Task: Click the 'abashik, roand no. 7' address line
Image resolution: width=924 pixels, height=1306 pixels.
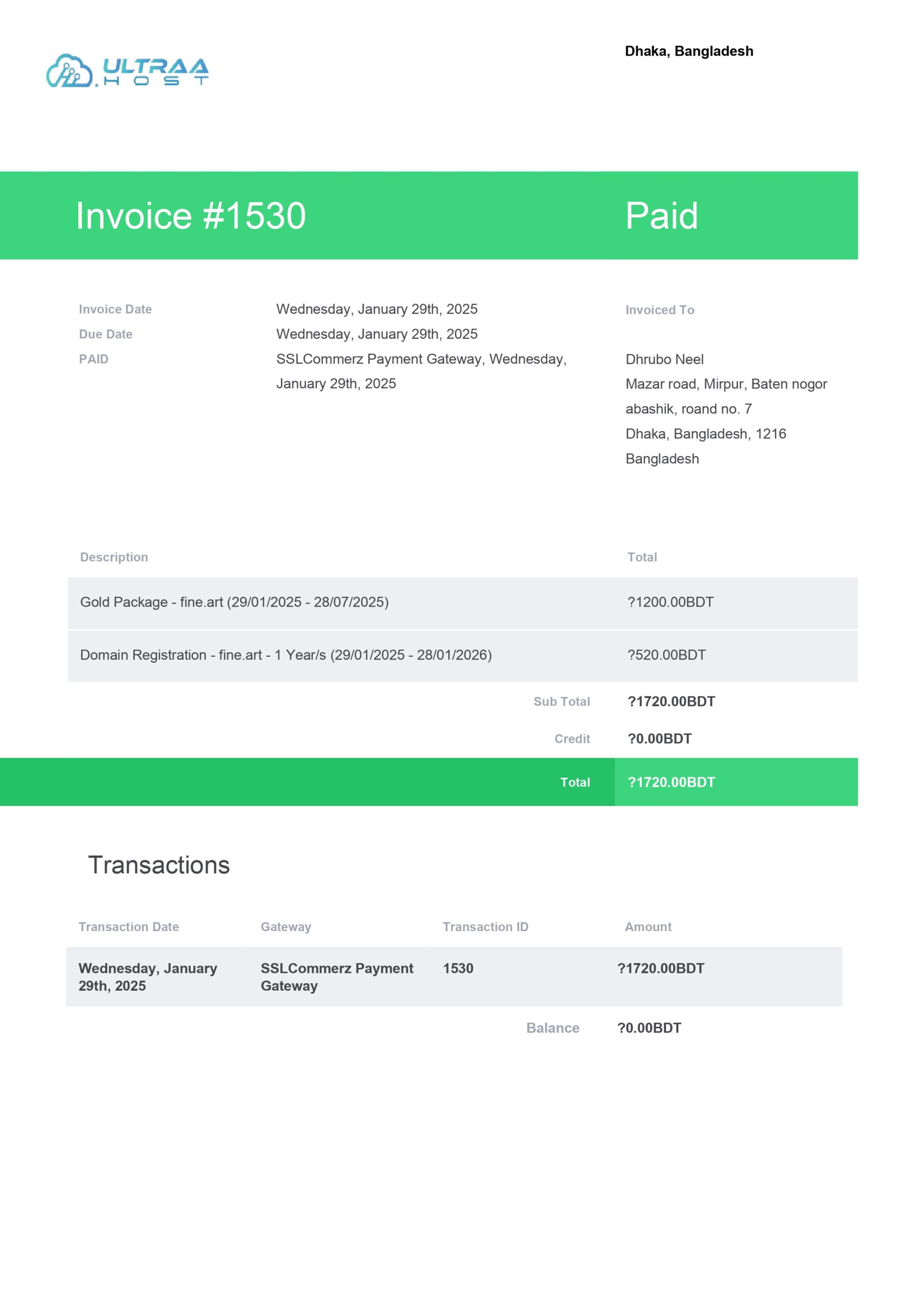Action: pos(688,409)
